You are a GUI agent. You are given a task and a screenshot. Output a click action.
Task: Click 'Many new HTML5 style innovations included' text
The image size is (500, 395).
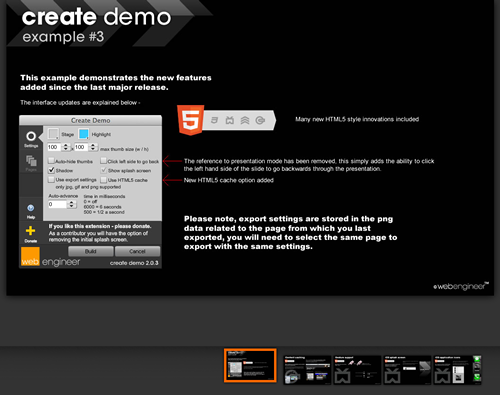tap(357, 119)
